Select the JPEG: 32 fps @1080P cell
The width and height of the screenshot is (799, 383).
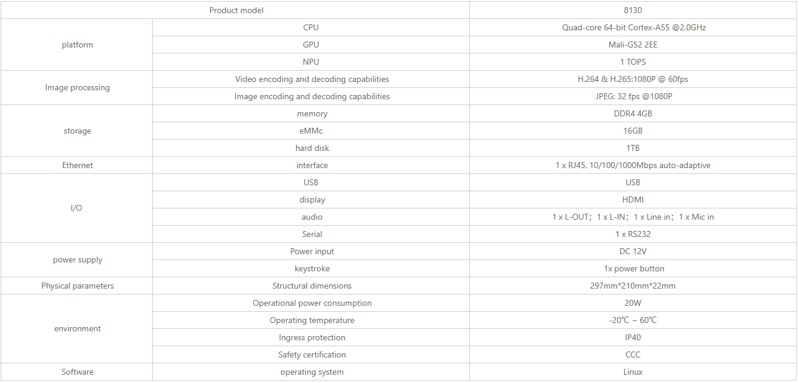point(633,96)
